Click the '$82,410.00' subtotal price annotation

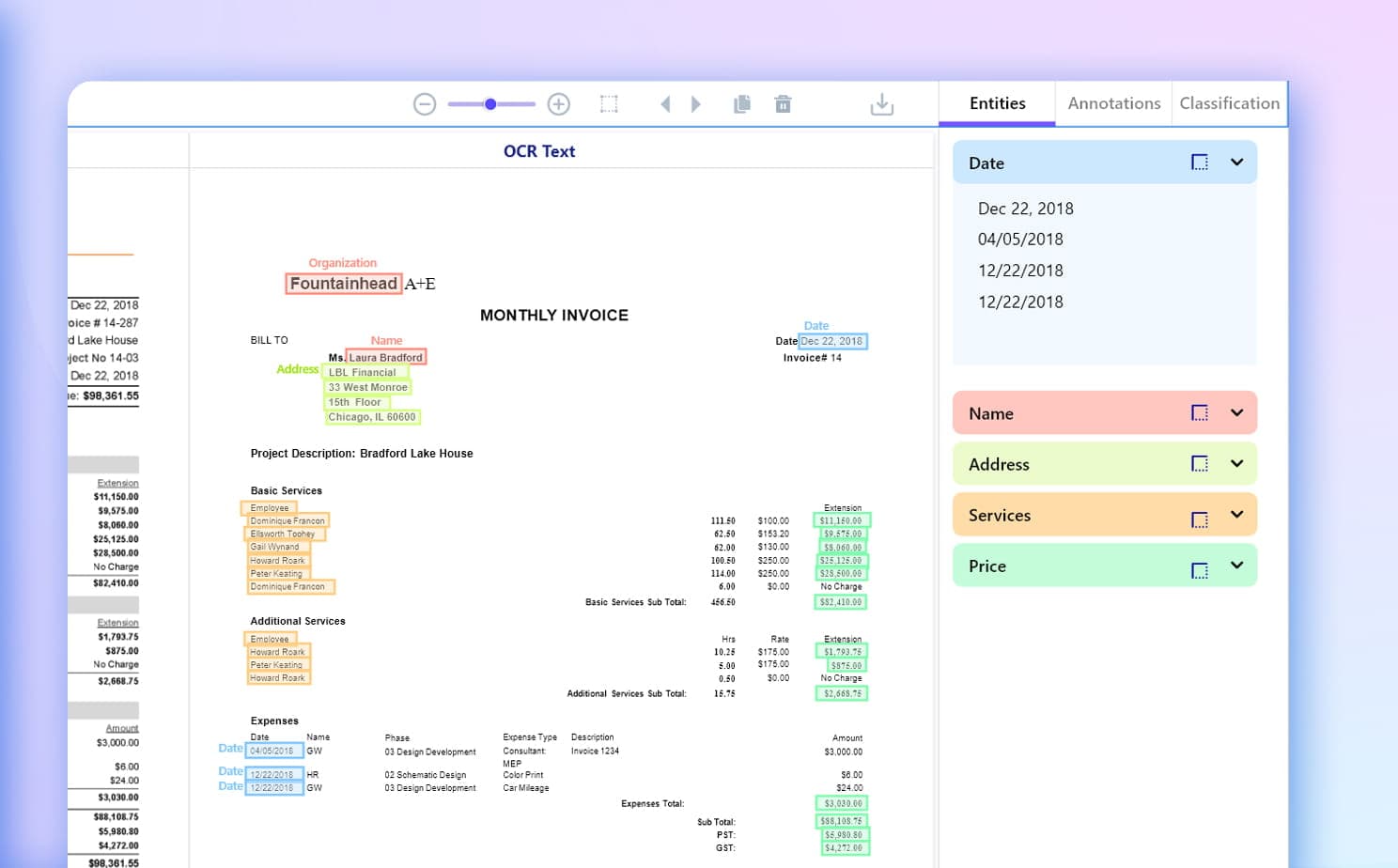(841, 602)
